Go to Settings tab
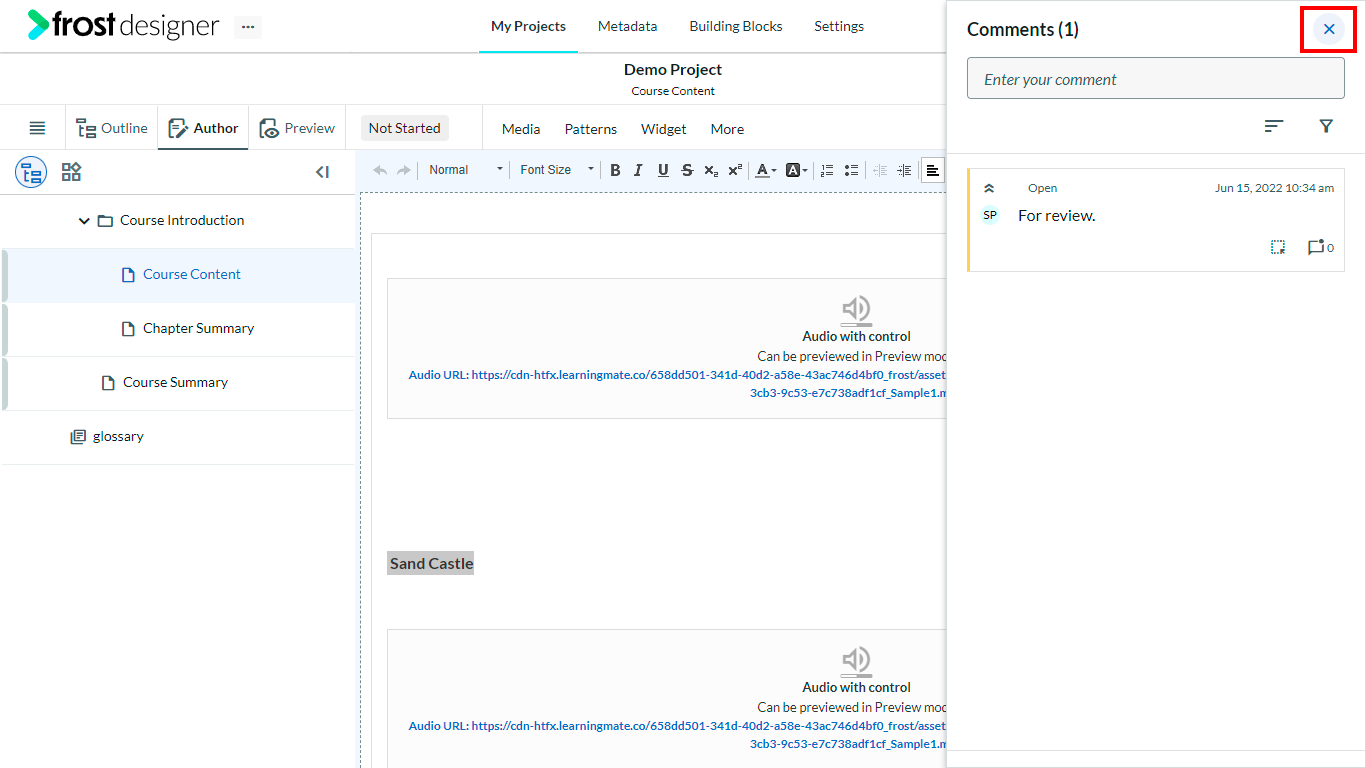The height and width of the screenshot is (768, 1366). coord(839,26)
